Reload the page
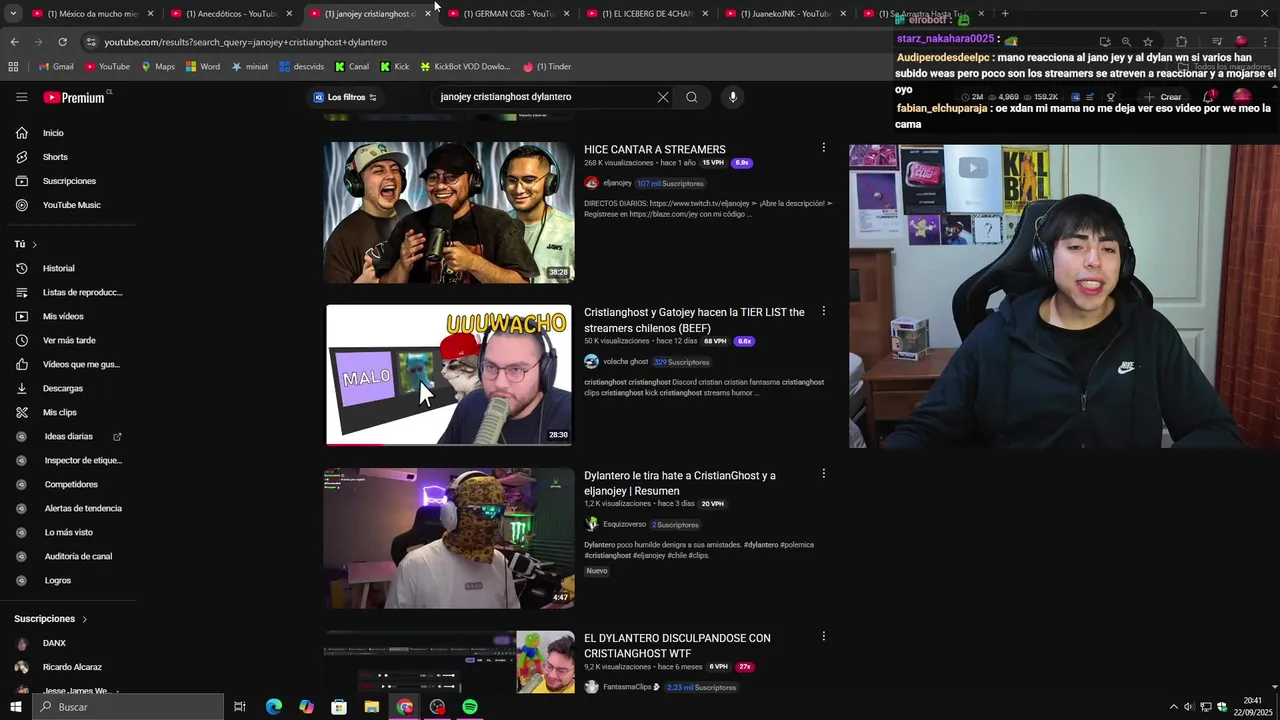This screenshot has height=720, width=1280. coord(62,42)
